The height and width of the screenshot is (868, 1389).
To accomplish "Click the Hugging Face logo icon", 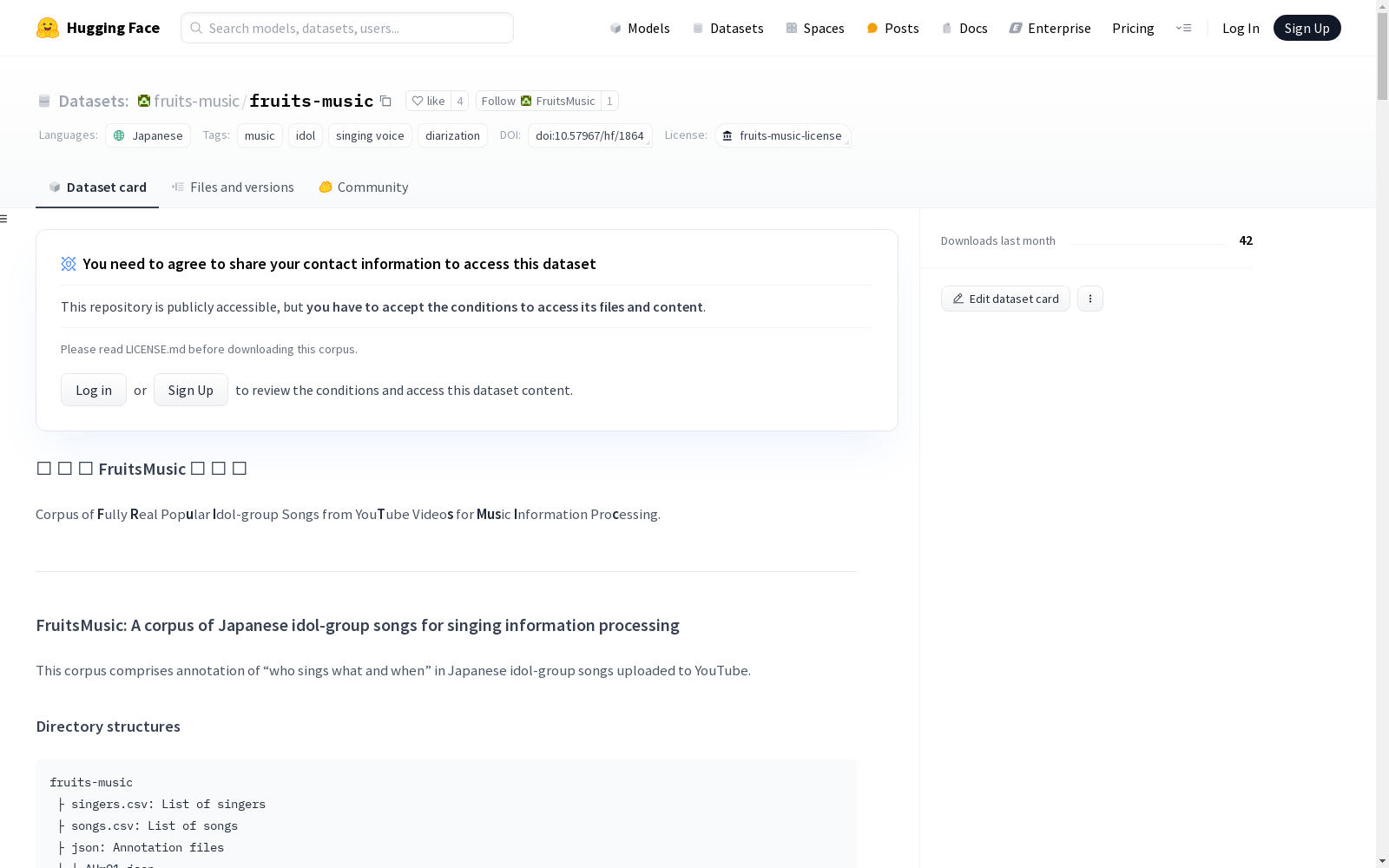I will (x=48, y=28).
